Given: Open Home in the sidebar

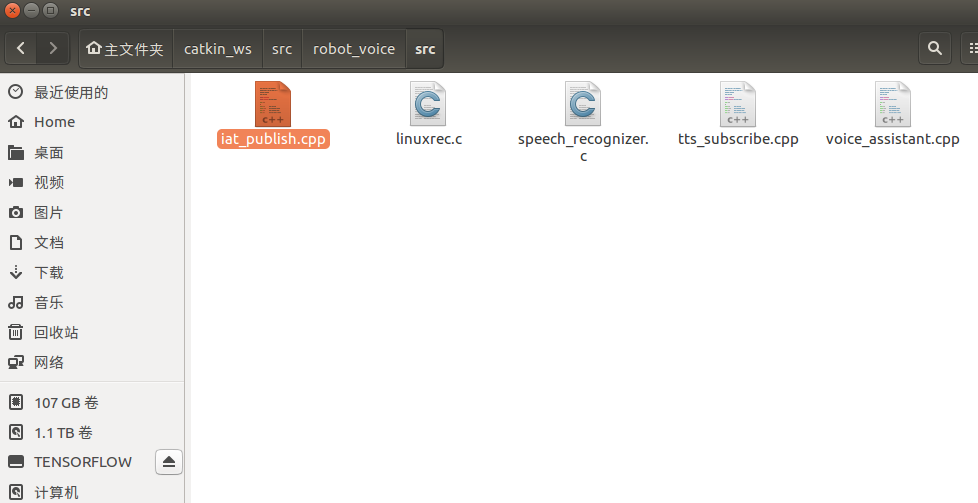Looking at the screenshot, I should (x=92, y=122).
